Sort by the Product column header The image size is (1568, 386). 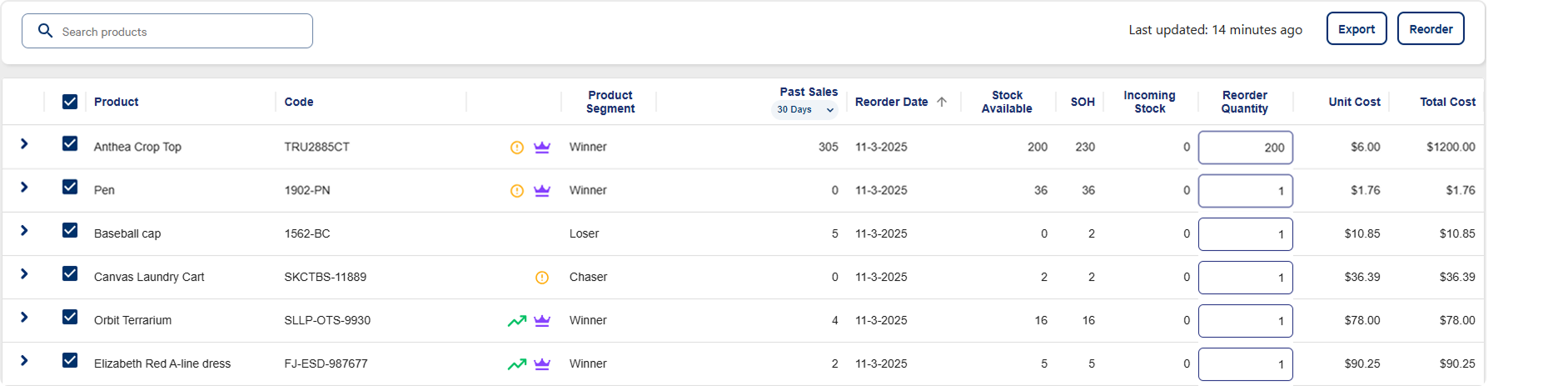(116, 102)
